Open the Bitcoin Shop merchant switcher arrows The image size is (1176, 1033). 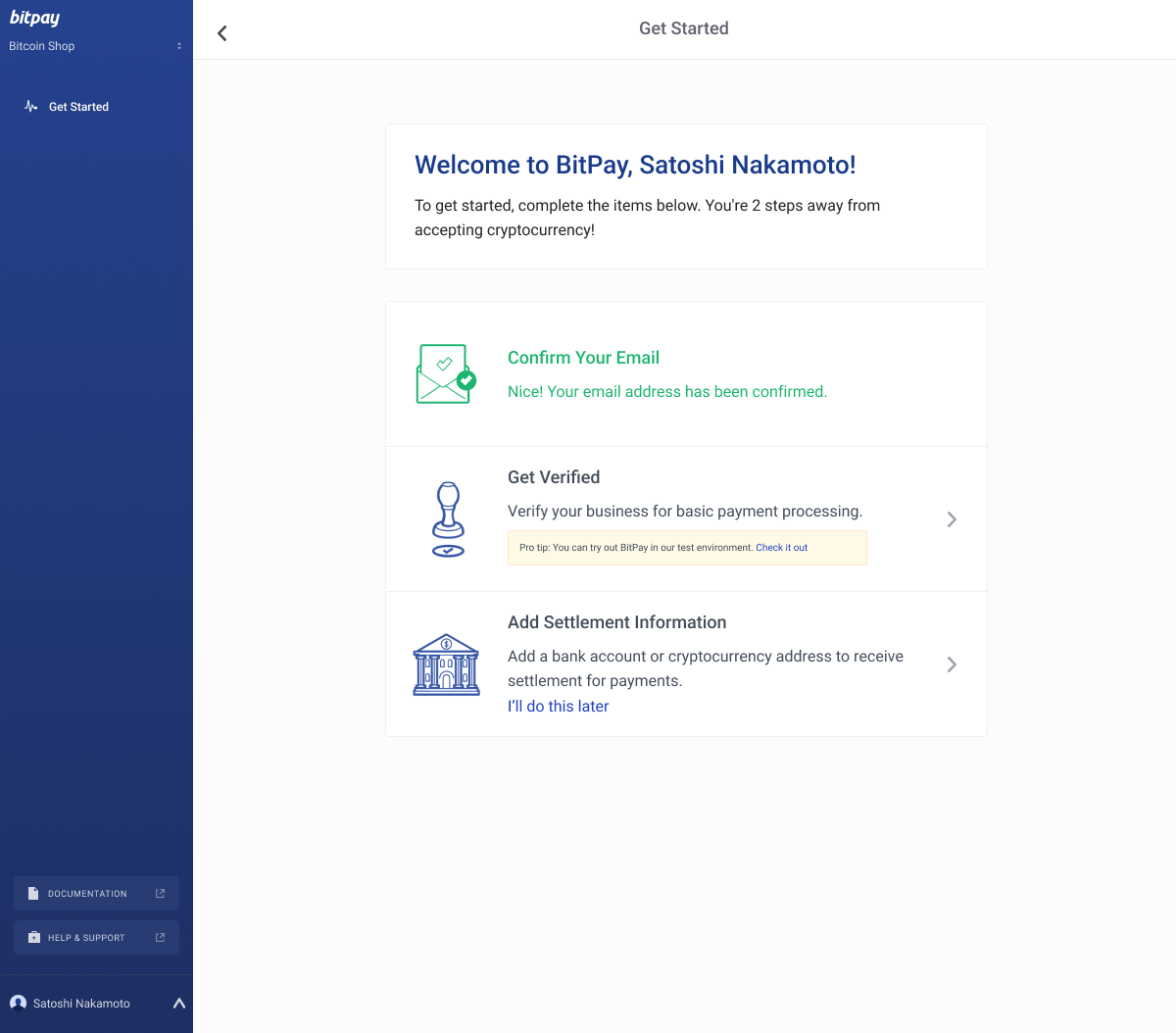tap(179, 46)
